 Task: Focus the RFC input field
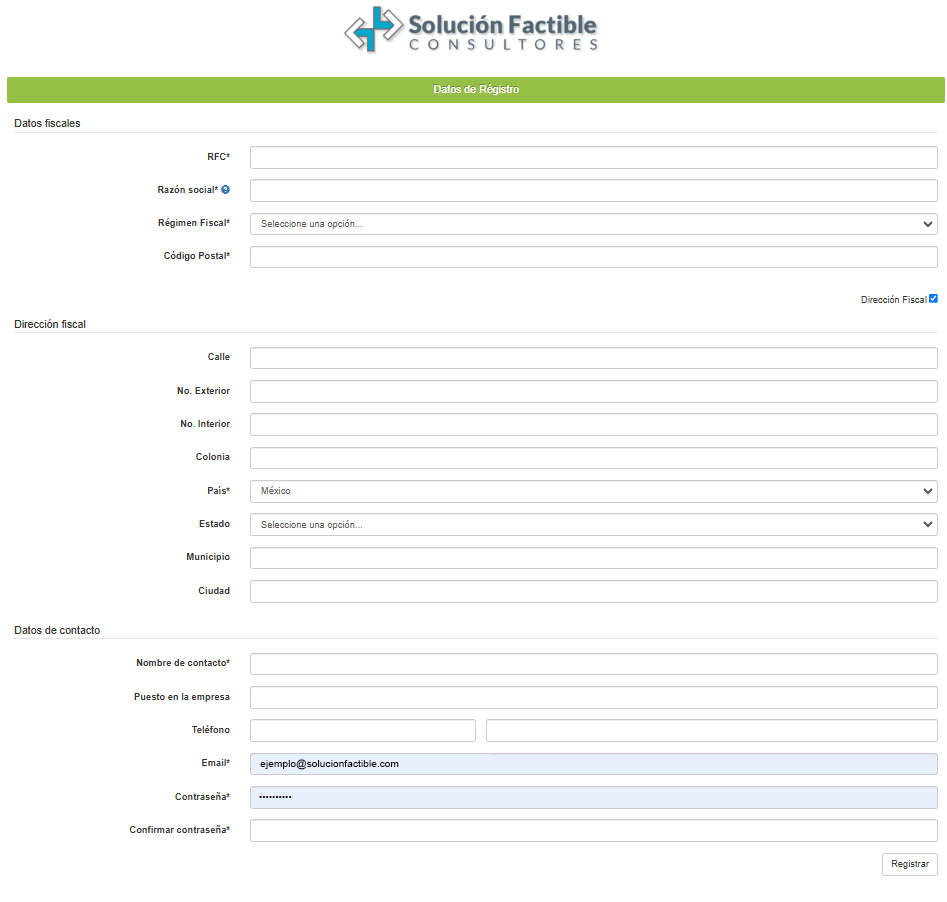point(593,157)
